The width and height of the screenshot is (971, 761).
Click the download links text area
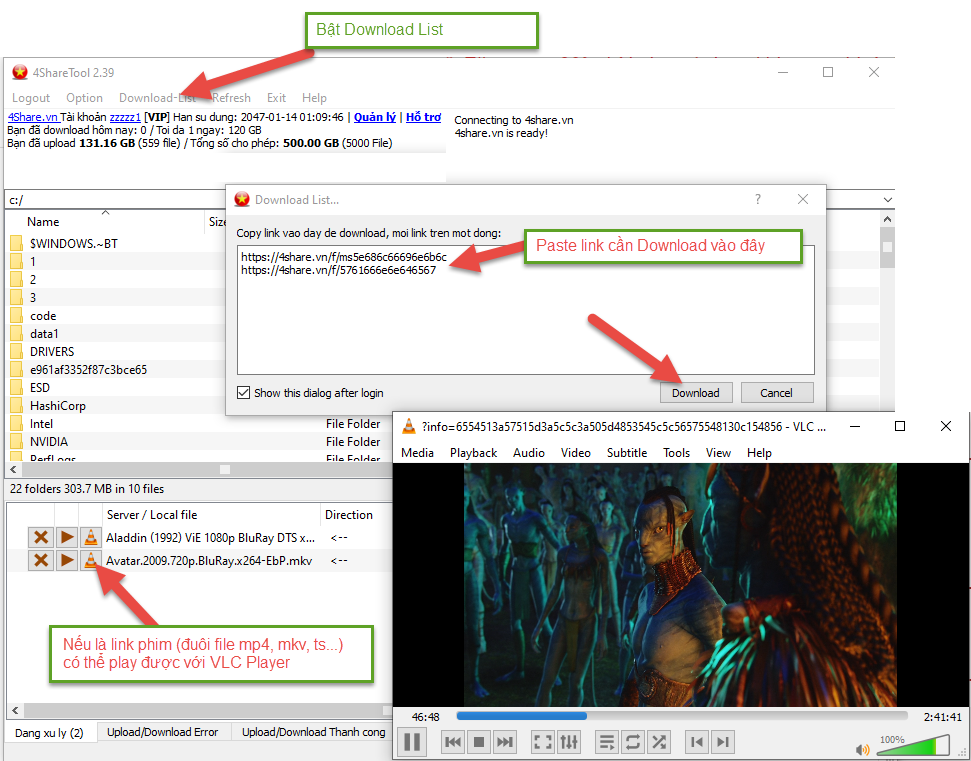pyautogui.click(x=525, y=310)
